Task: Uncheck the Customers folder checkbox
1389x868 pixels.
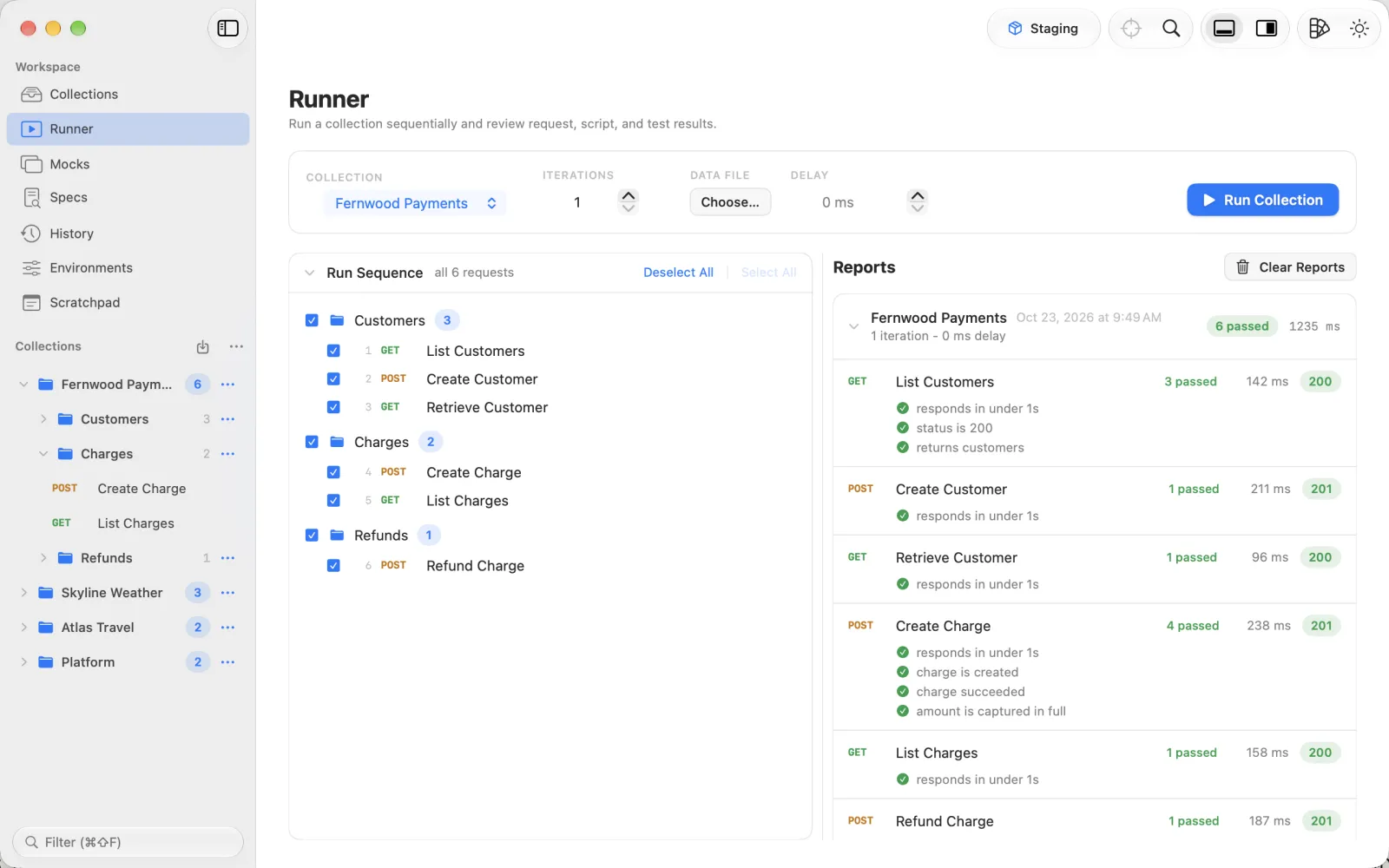Action: point(312,320)
